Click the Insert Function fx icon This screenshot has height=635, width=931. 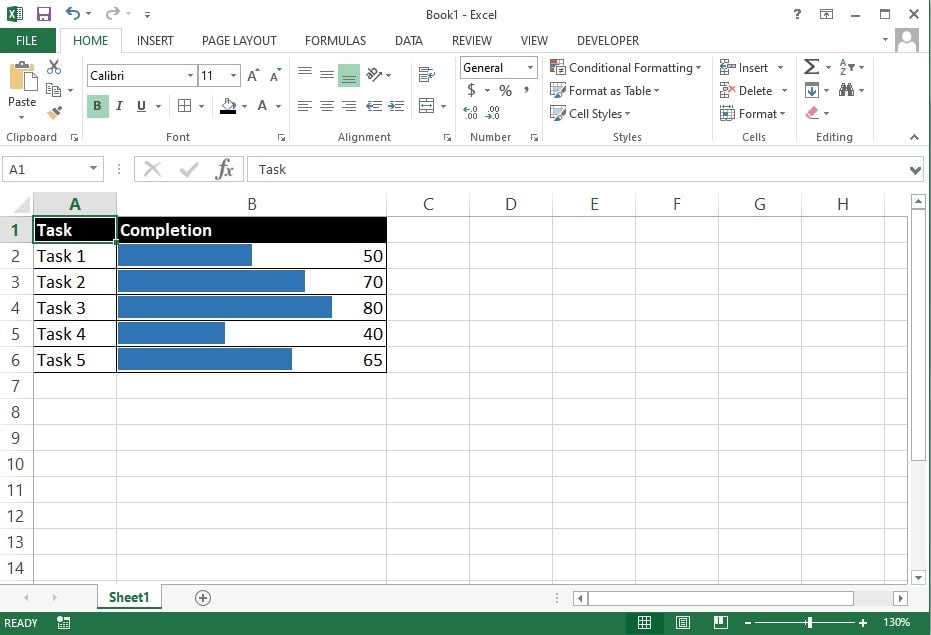pyautogui.click(x=224, y=169)
